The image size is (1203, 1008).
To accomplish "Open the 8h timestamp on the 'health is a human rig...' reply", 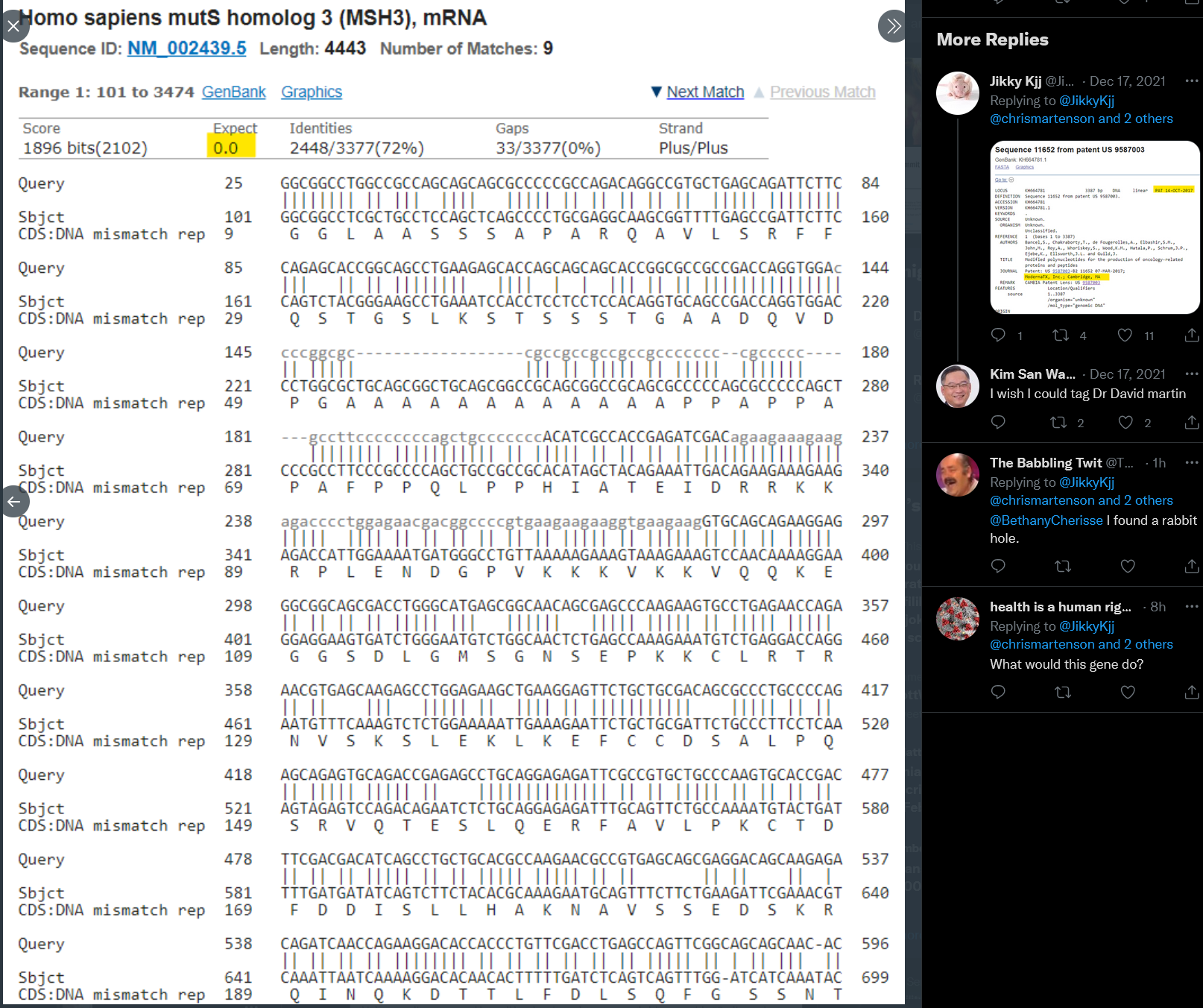I will click(1158, 607).
